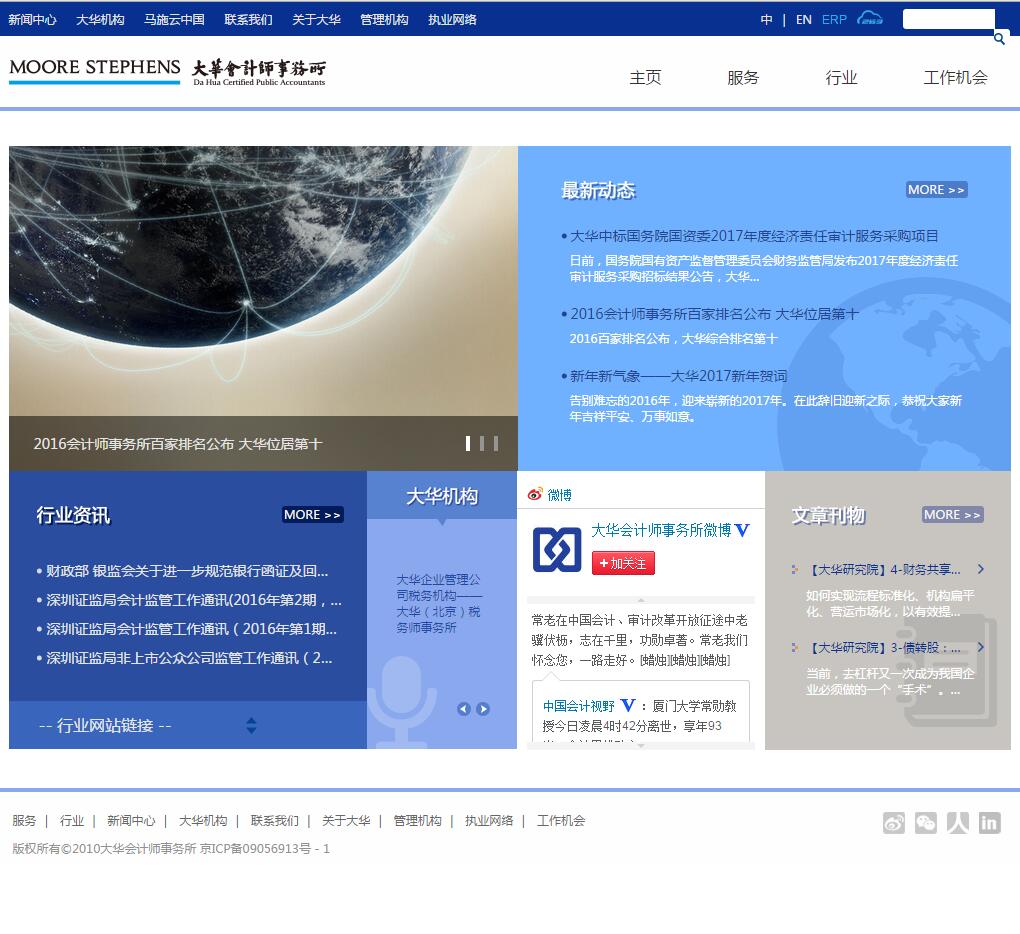Select the first banner slide indicator

[x=468, y=444]
